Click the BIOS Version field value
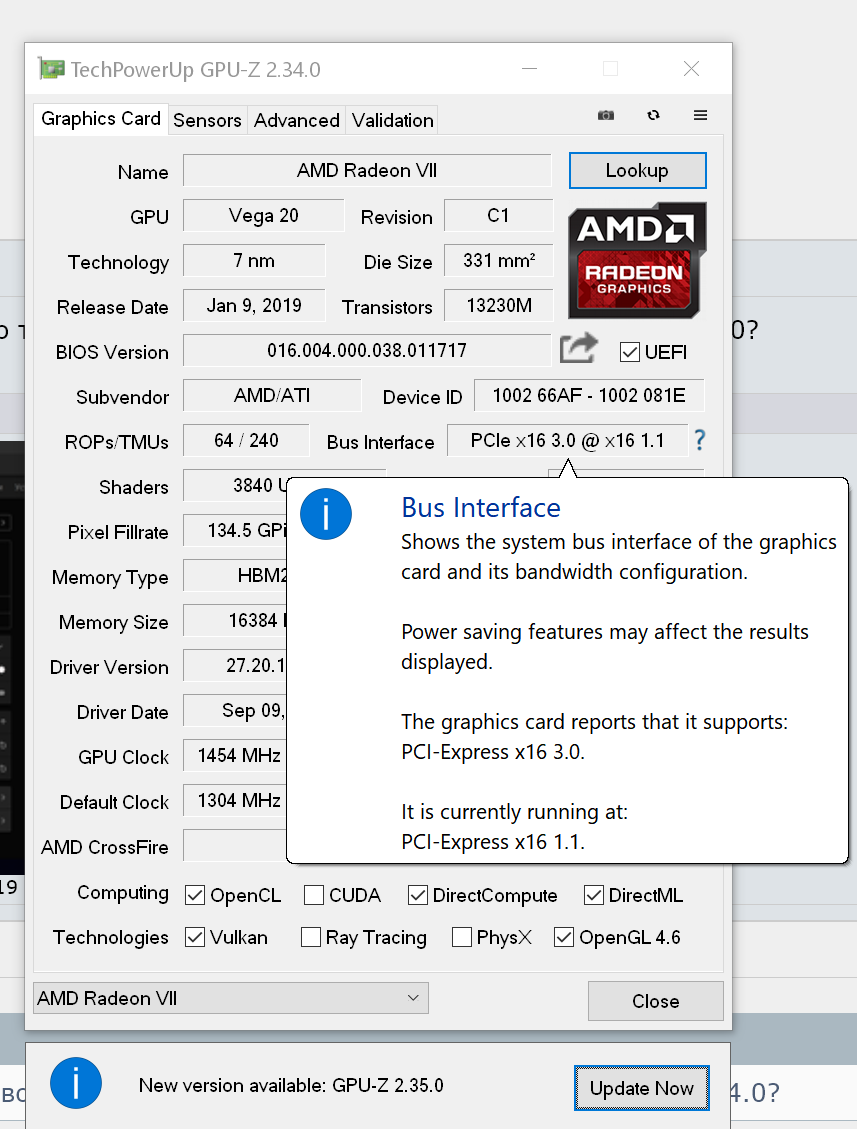Screen dimensions: 857x1129 point(367,351)
